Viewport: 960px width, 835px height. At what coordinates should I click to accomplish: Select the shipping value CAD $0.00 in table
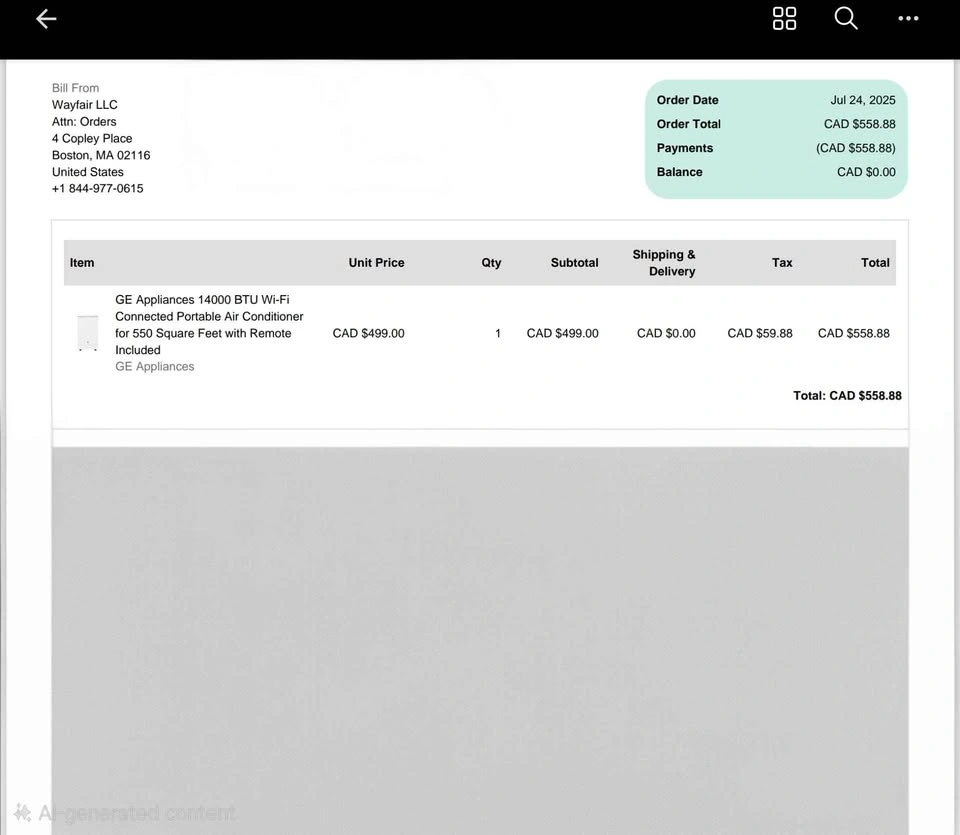pyautogui.click(x=666, y=333)
